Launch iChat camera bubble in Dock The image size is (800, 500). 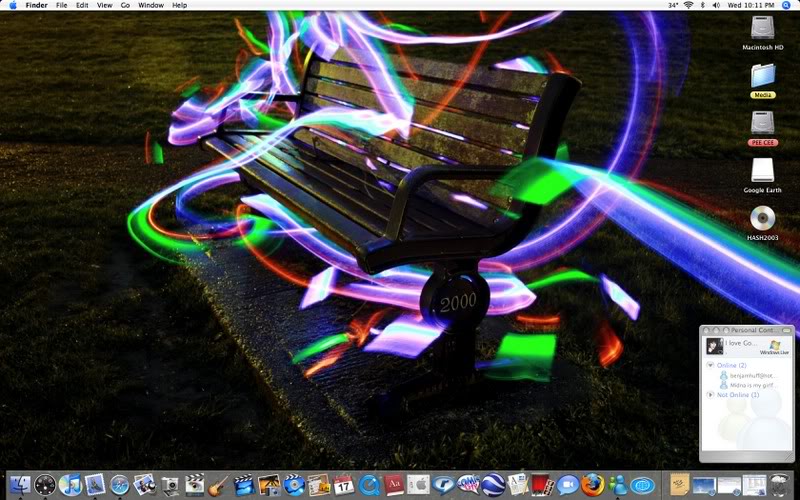[567, 485]
